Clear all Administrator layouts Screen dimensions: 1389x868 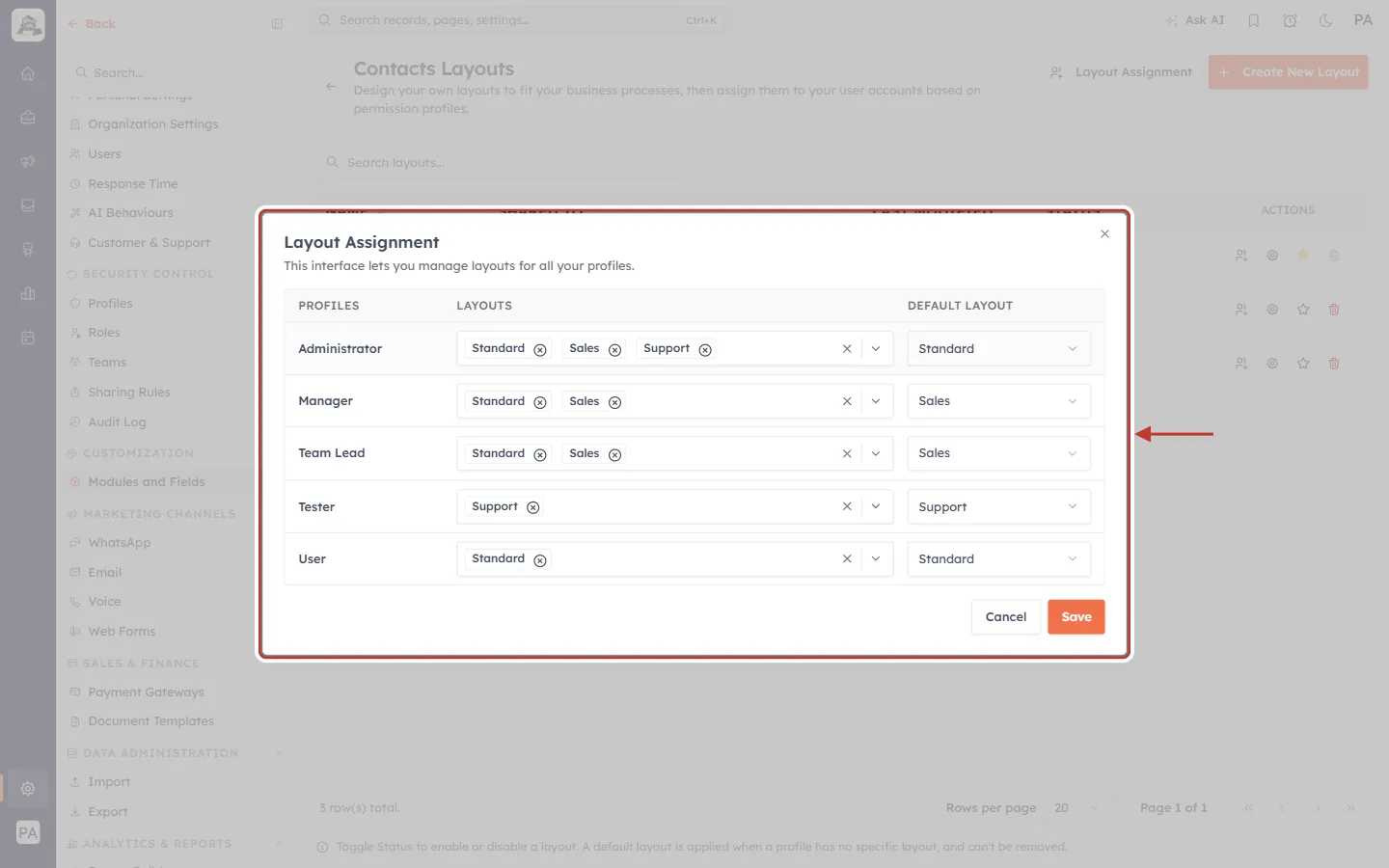tap(847, 349)
